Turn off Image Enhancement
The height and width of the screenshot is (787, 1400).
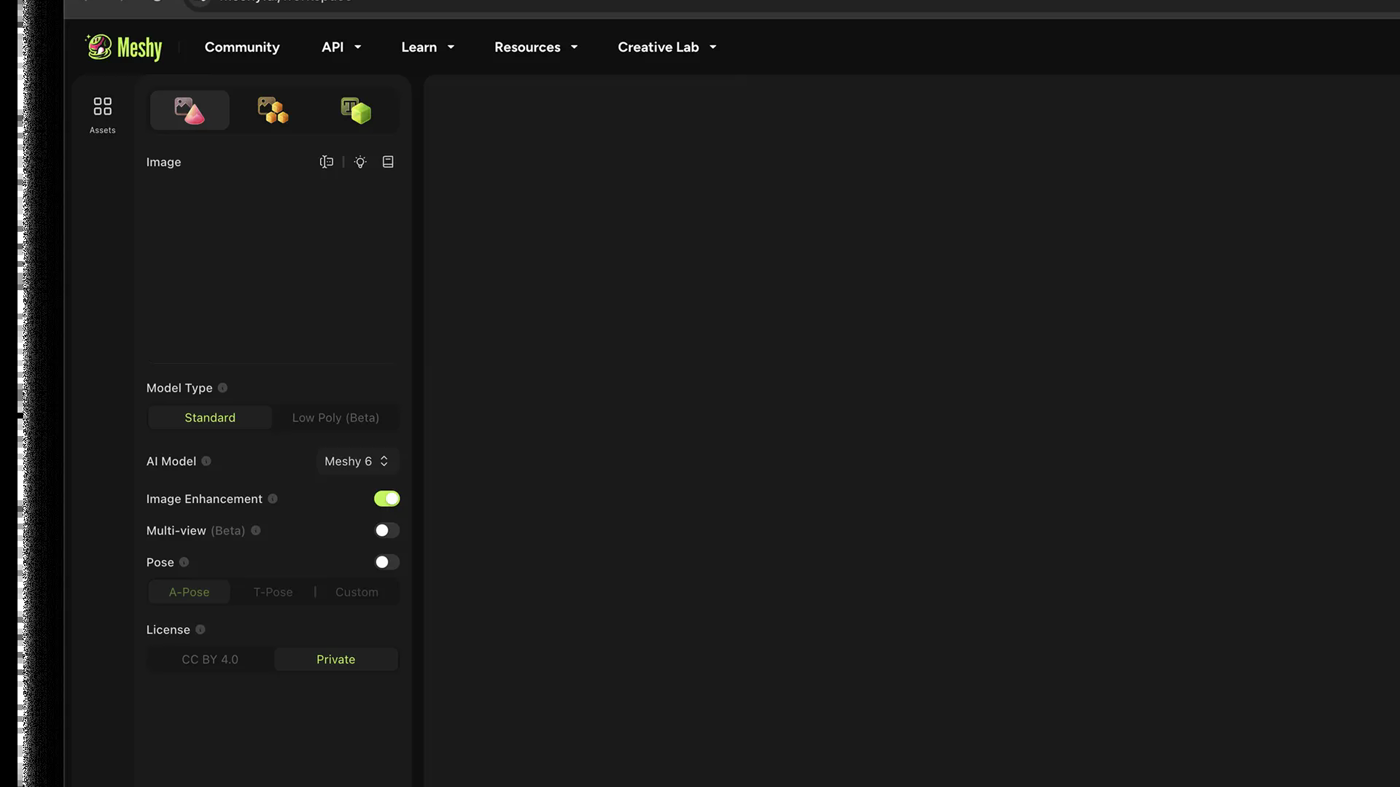click(387, 499)
